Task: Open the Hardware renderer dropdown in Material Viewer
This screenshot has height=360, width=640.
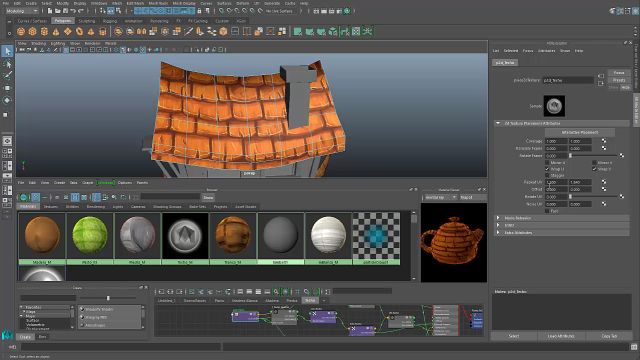Action: 441,198
